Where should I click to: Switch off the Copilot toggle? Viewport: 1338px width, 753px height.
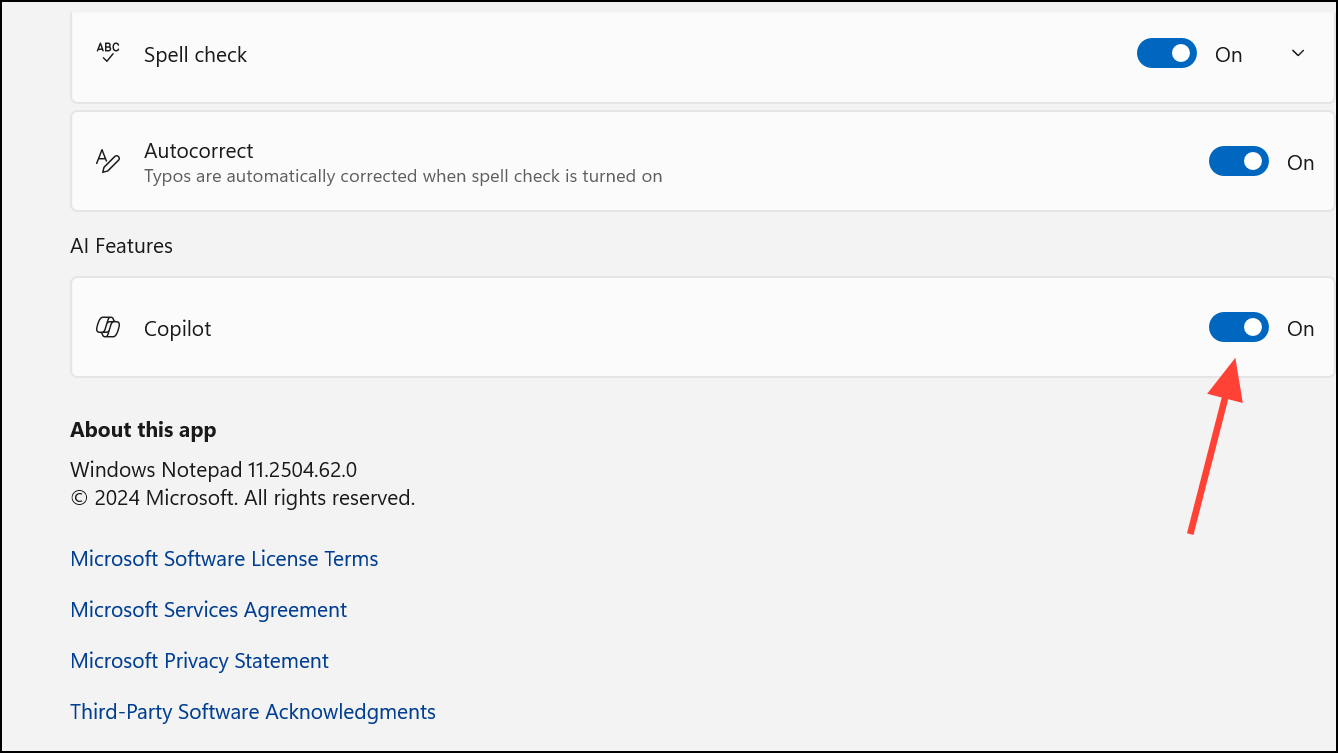click(1238, 328)
